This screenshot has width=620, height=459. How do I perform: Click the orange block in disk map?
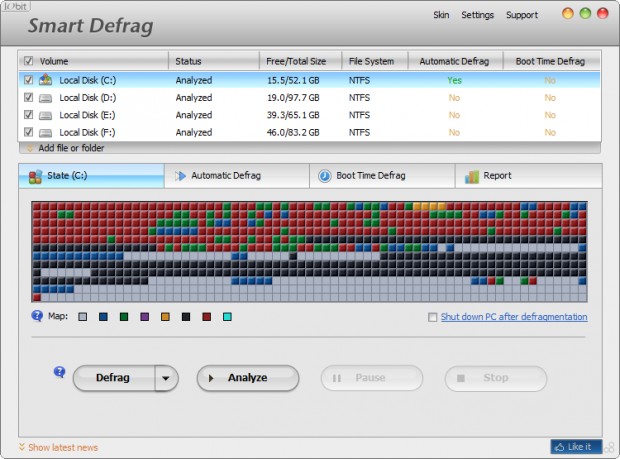click(x=429, y=206)
